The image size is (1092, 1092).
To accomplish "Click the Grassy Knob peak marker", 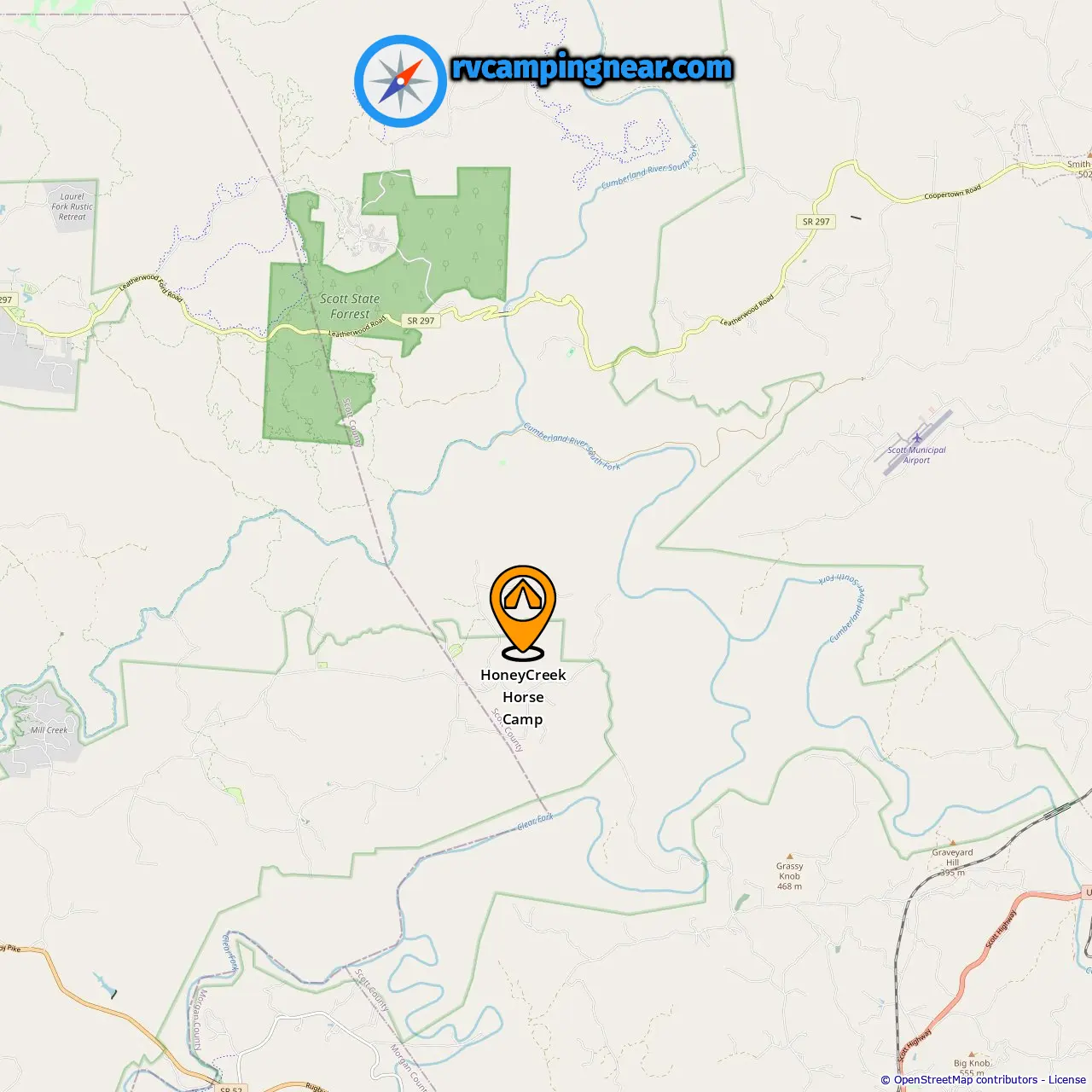I will coord(790,856).
